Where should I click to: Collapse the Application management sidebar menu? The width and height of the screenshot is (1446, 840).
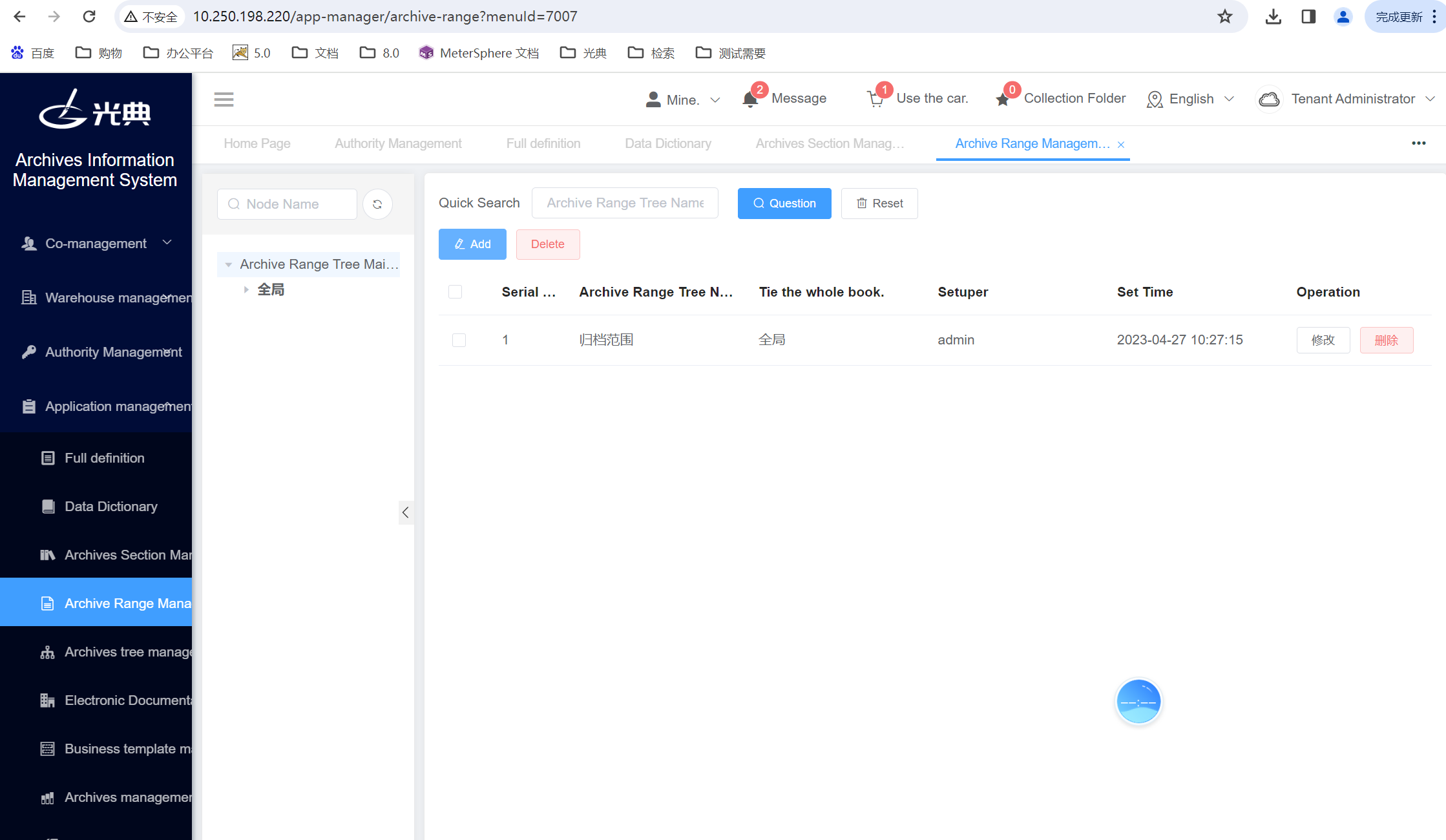pyautogui.click(x=96, y=406)
